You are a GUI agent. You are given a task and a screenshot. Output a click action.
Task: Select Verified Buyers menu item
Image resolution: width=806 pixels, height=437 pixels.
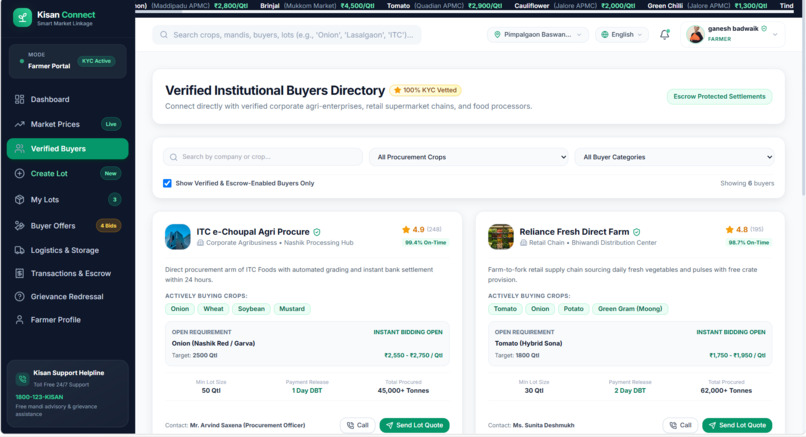[x=67, y=149]
